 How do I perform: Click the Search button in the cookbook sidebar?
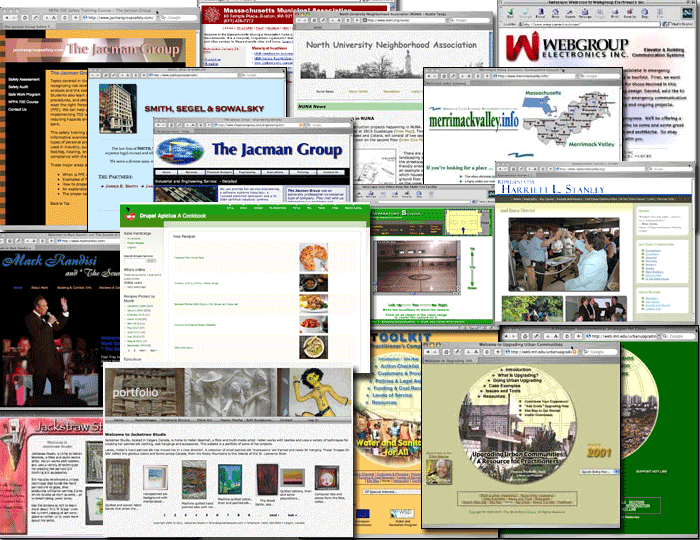[151, 261]
